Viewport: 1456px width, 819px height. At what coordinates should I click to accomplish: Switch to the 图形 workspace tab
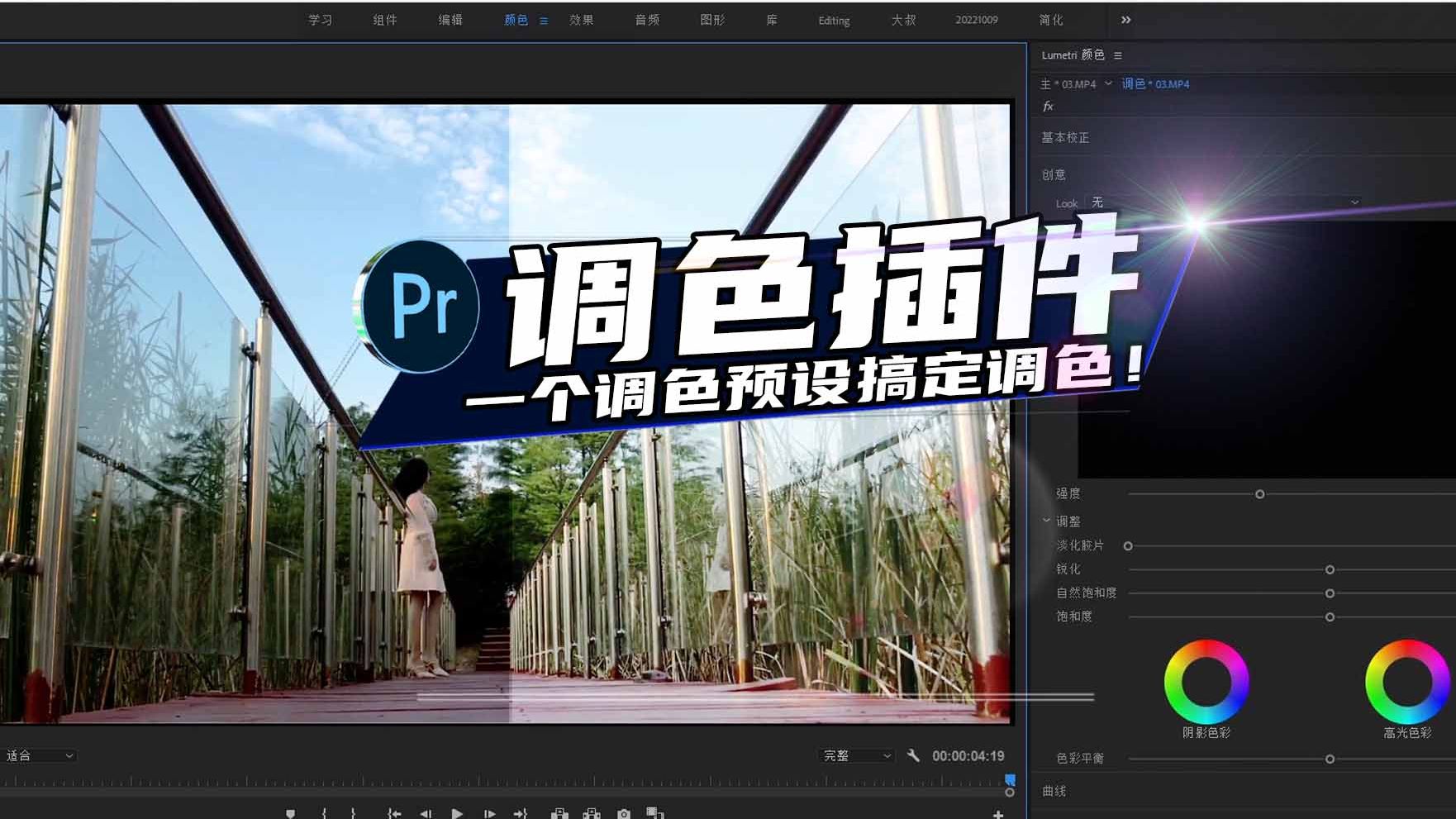(712, 21)
